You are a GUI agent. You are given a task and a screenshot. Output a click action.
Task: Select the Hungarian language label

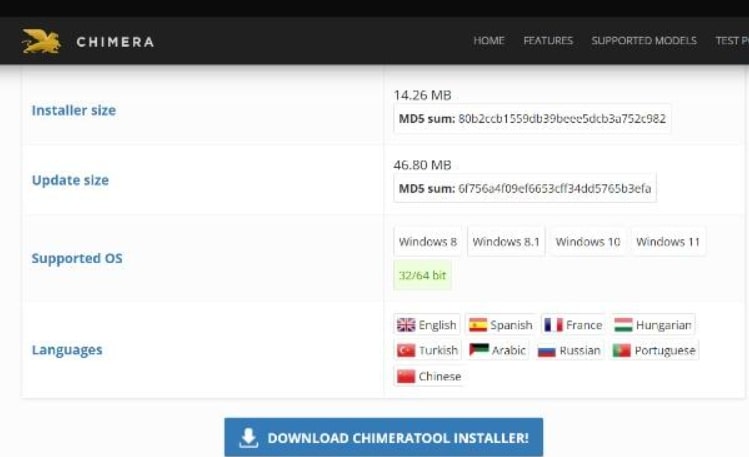(x=663, y=325)
